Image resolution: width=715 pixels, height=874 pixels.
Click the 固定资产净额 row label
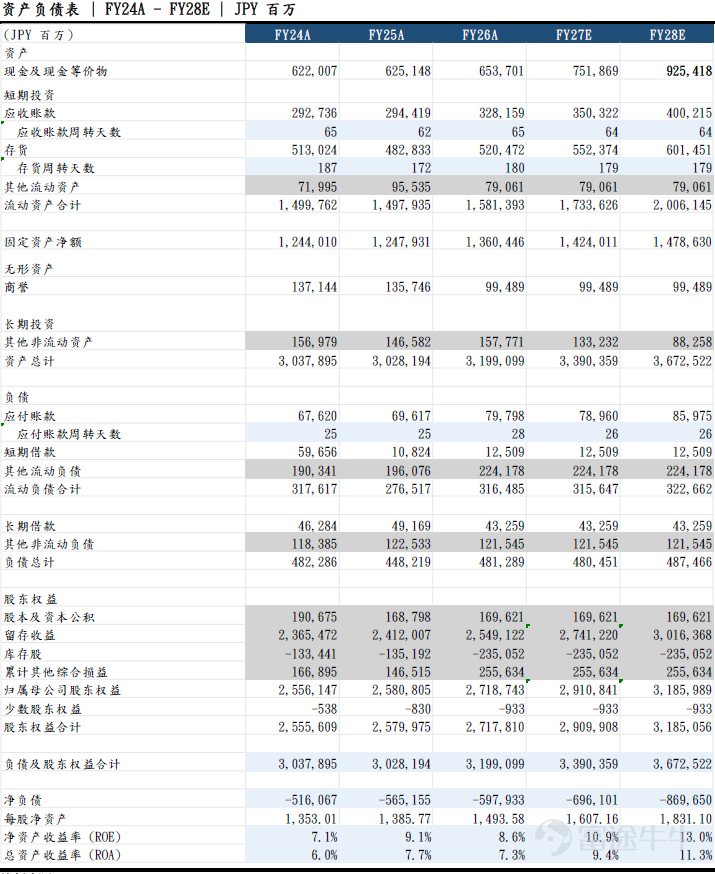point(43,242)
